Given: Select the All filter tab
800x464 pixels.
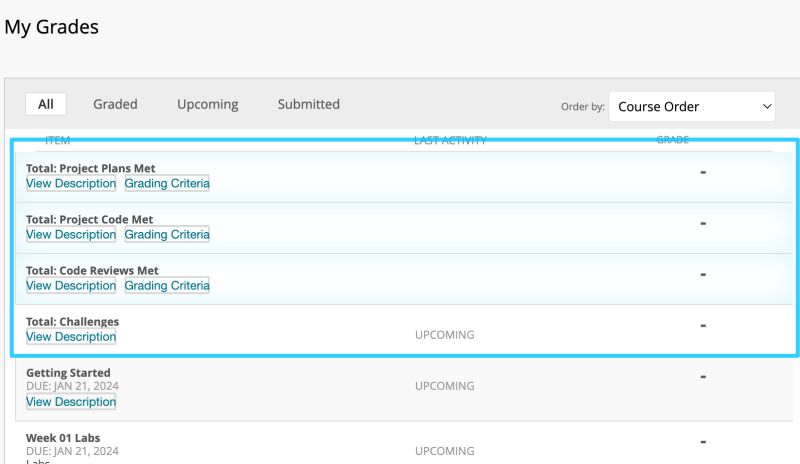Looking at the screenshot, I should point(45,104).
